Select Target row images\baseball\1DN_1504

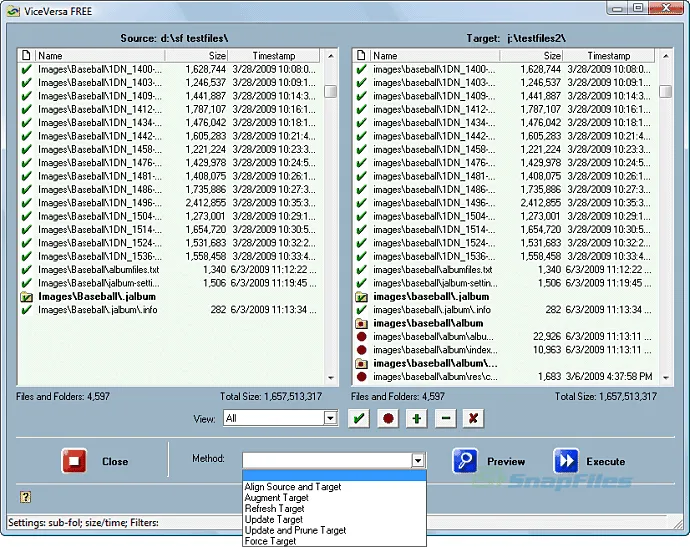(506, 217)
